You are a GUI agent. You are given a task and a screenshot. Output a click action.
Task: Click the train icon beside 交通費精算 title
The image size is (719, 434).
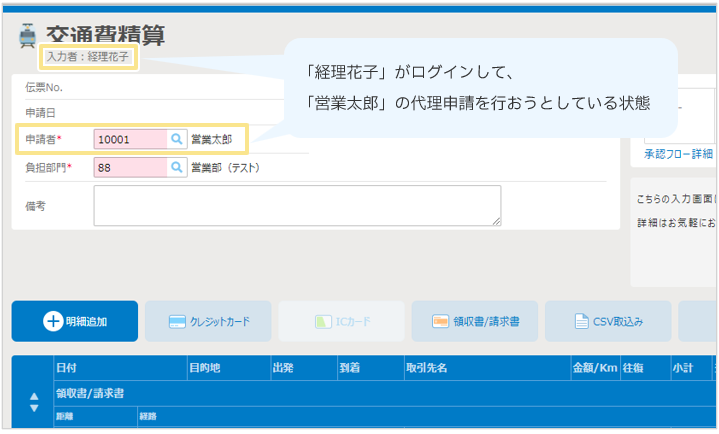click(x=27, y=36)
